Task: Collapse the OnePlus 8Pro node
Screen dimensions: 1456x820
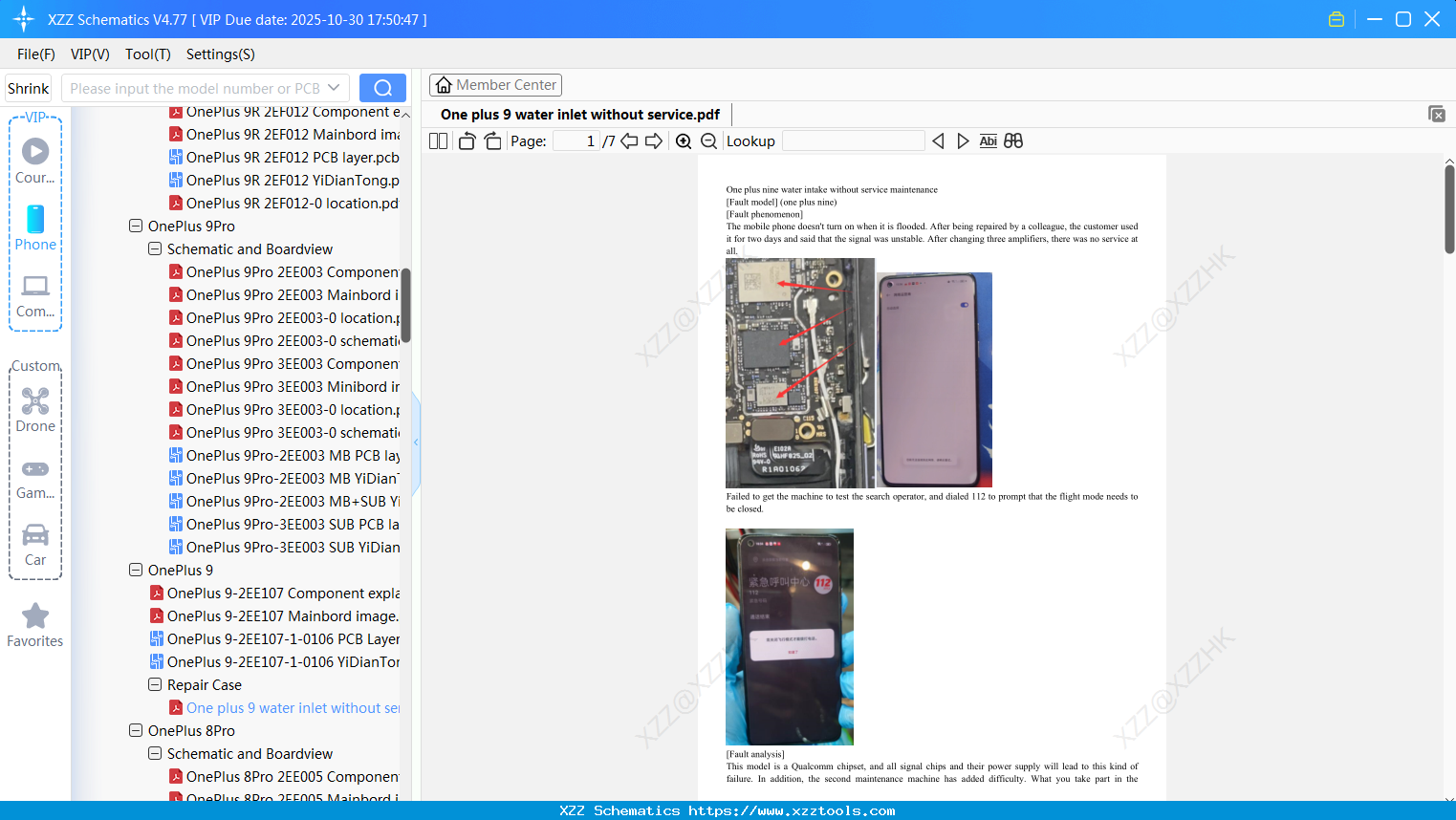Action: 136,730
